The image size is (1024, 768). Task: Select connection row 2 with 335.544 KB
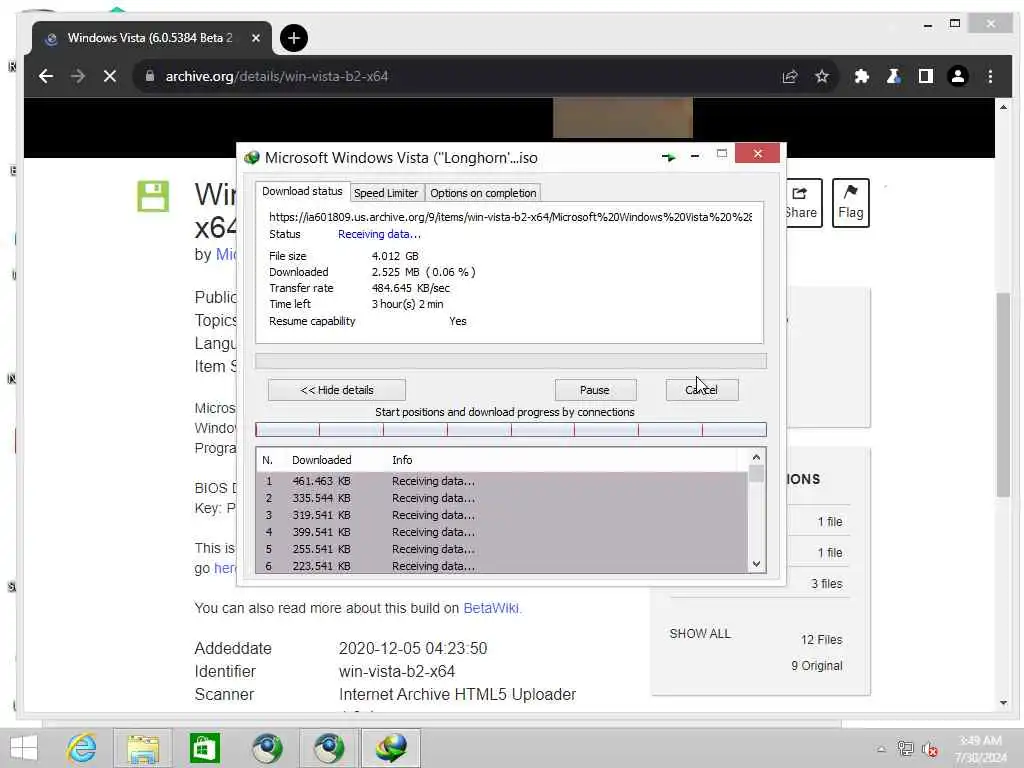point(502,498)
